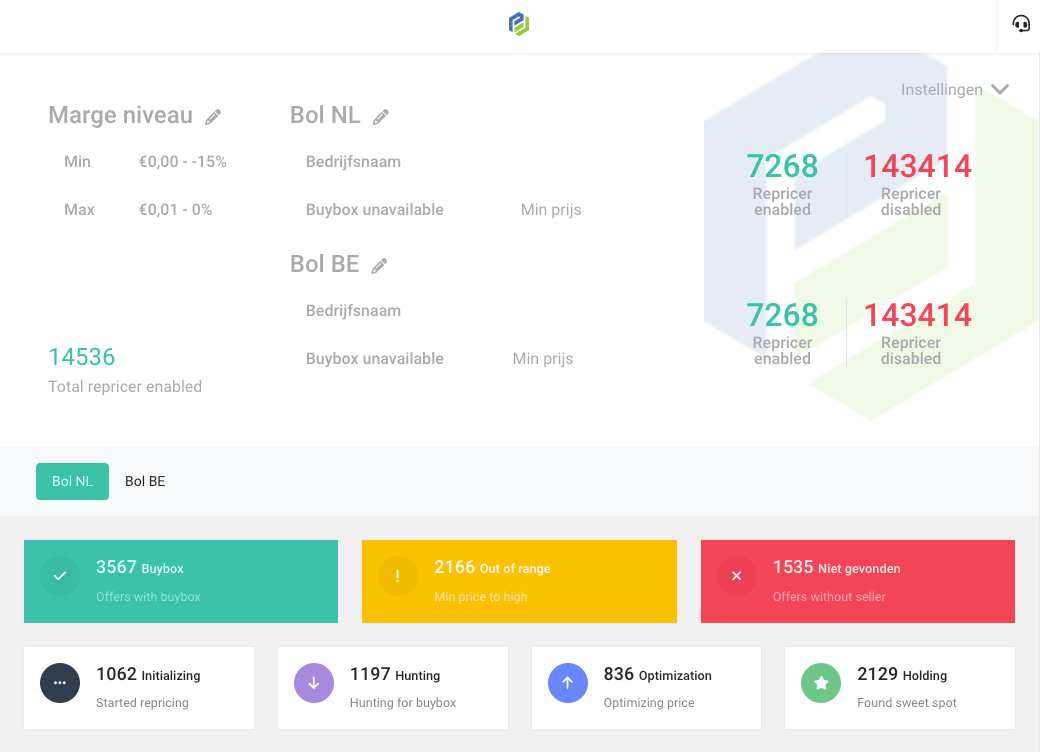This screenshot has height=752, width=1040.
Task: Click the purple arrow icon on the Hunting card
Action: [x=314, y=682]
